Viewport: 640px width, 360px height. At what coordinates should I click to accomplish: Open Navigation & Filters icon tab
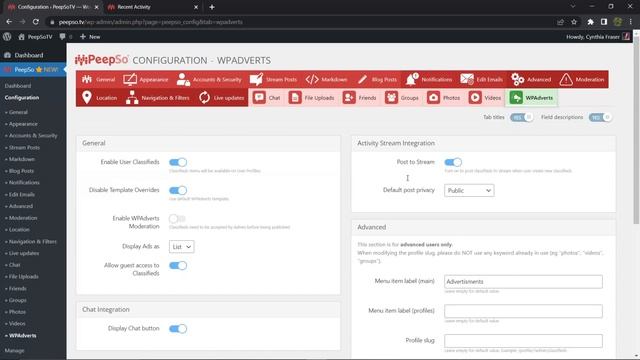[x=132, y=98]
